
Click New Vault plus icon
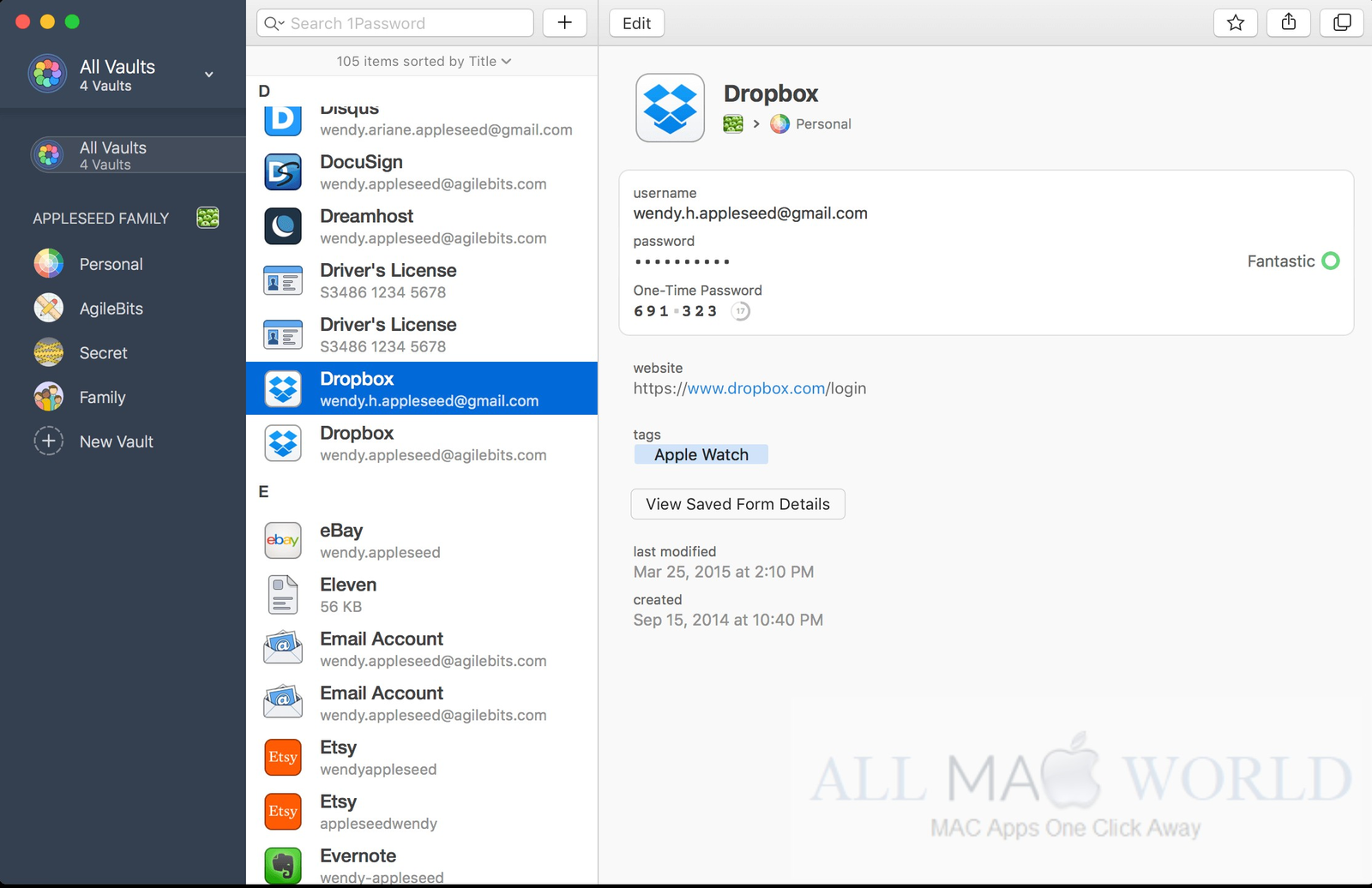[x=49, y=441]
